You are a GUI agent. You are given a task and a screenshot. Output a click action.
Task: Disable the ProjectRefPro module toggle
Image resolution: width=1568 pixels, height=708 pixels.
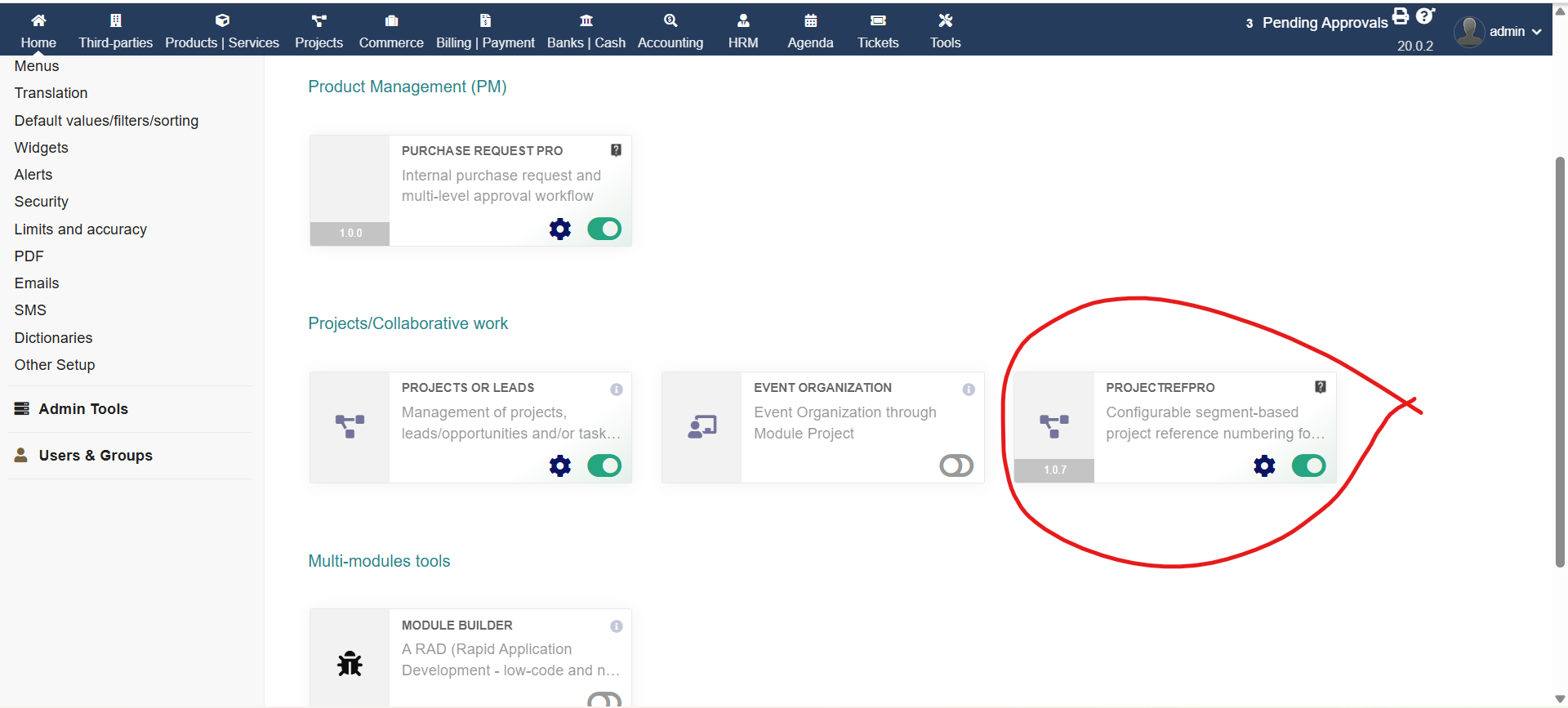click(x=1308, y=465)
